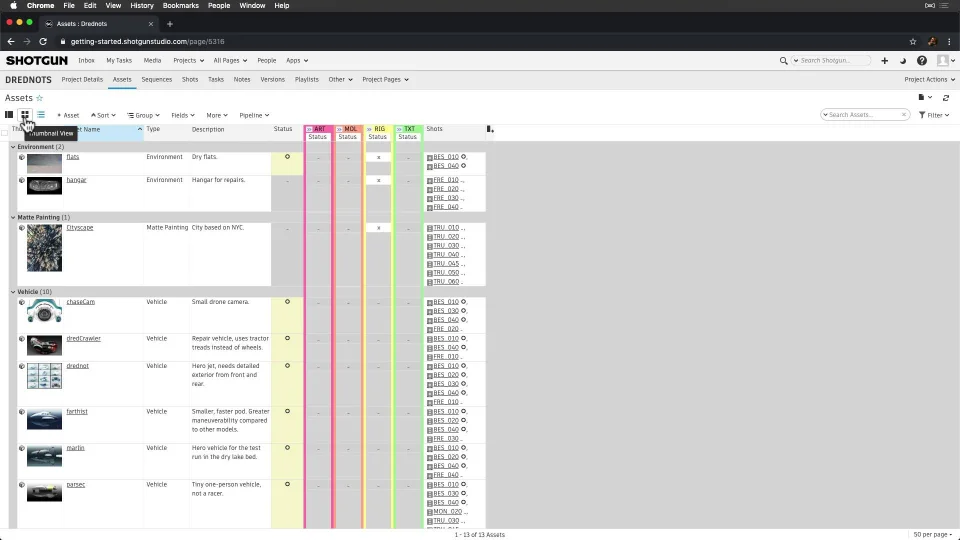Switch to the Sequences tab
The height and width of the screenshot is (540, 960).
pyautogui.click(x=157, y=80)
